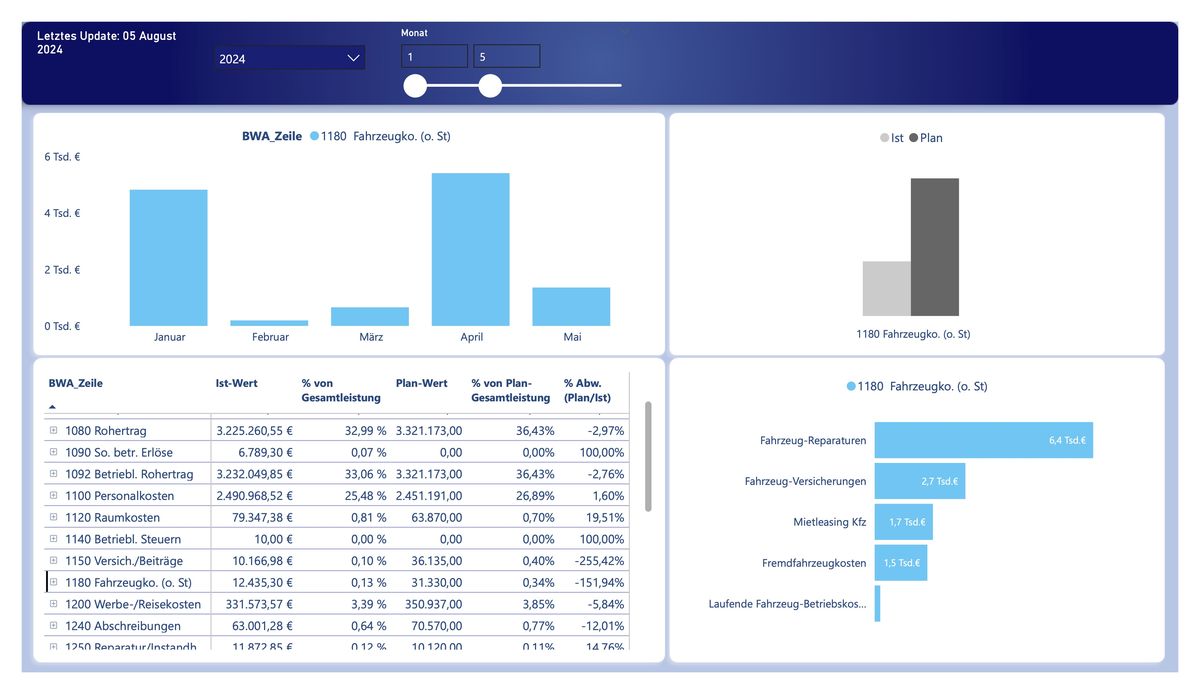Screen dimensions: 1200x694
Task: Click the Ist legend swatch
Action: (885, 138)
